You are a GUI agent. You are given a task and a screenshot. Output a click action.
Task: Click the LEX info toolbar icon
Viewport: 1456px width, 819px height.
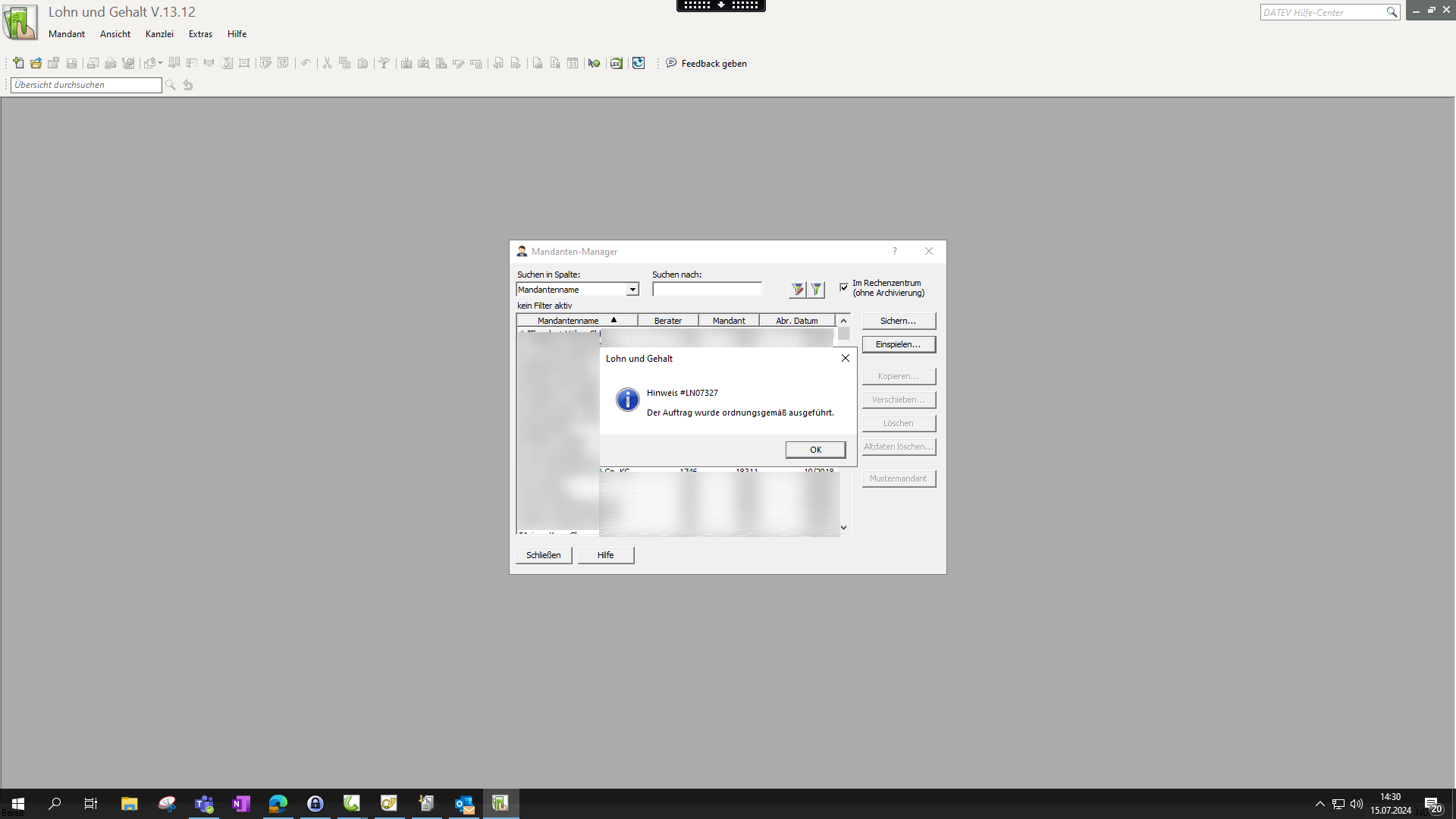coord(616,63)
